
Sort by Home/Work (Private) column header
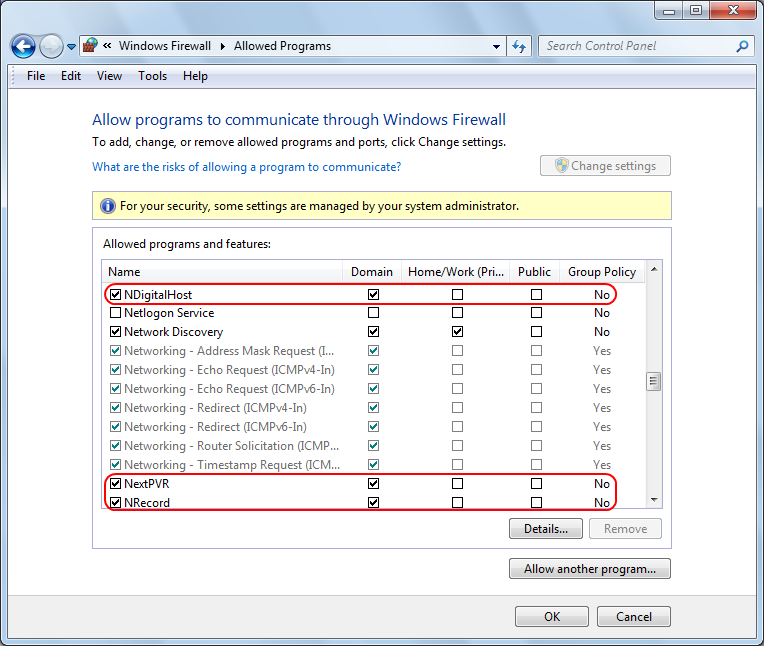456,271
